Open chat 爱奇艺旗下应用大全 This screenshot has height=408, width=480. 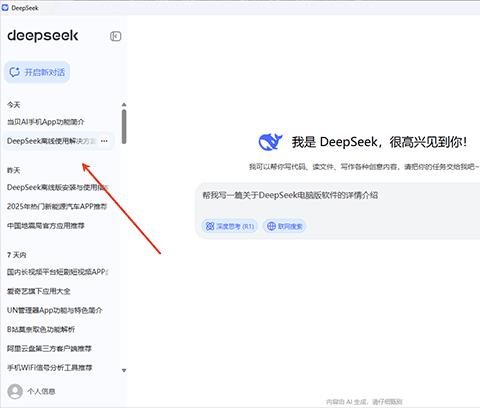pos(39,291)
